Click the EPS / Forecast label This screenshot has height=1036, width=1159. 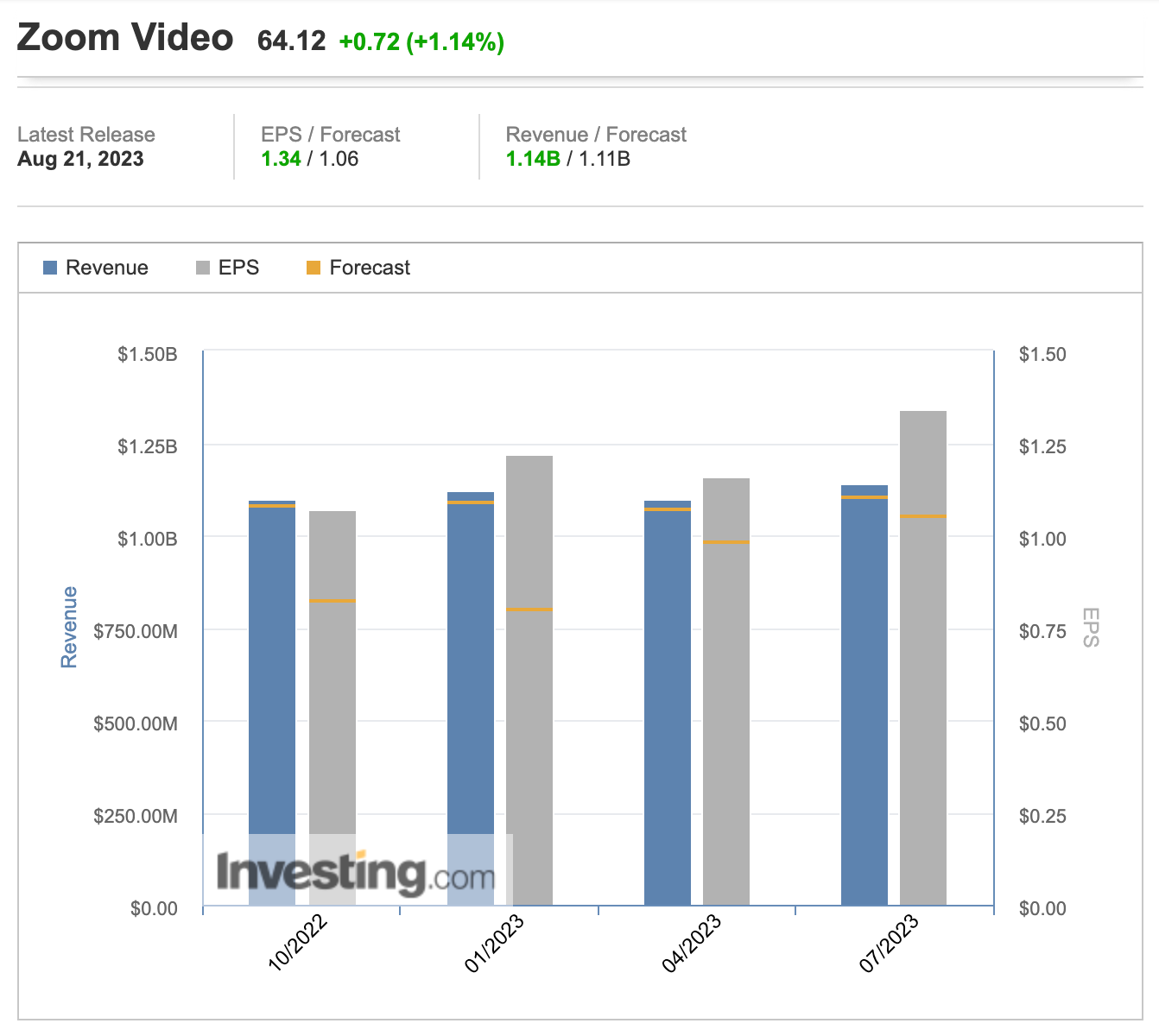pos(331,135)
